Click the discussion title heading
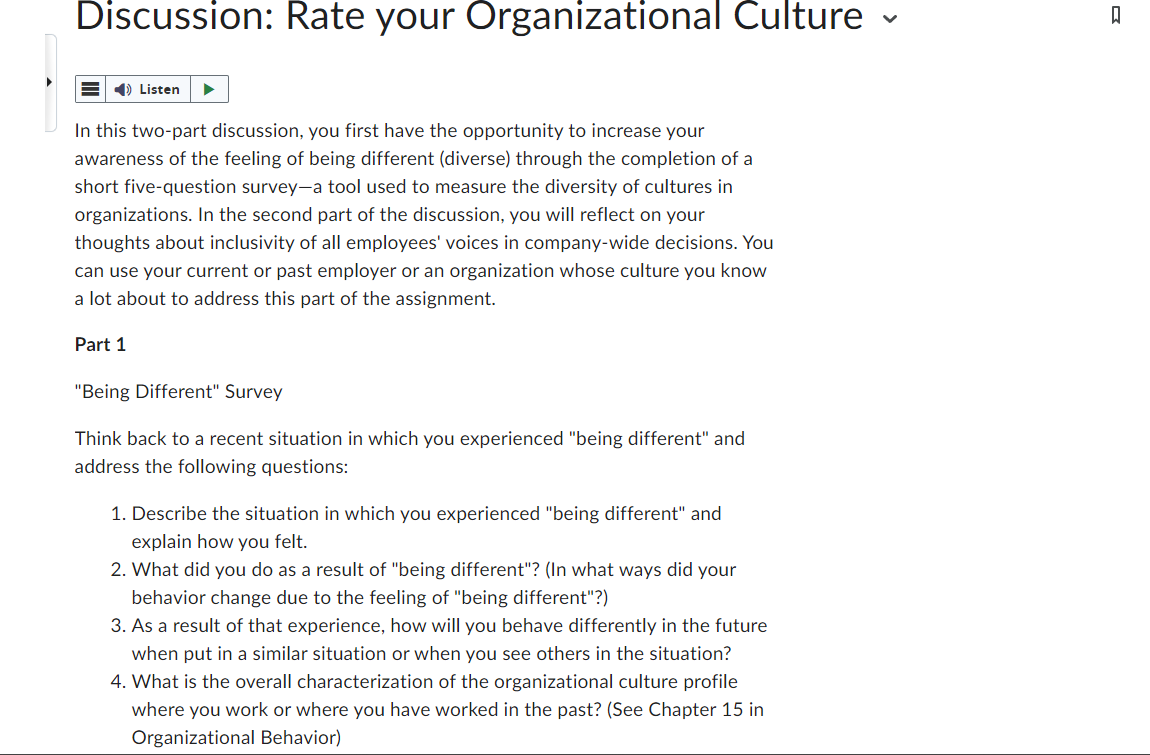Image resolution: width=1150 pixels, height=755 pixels. pos(469,16)
